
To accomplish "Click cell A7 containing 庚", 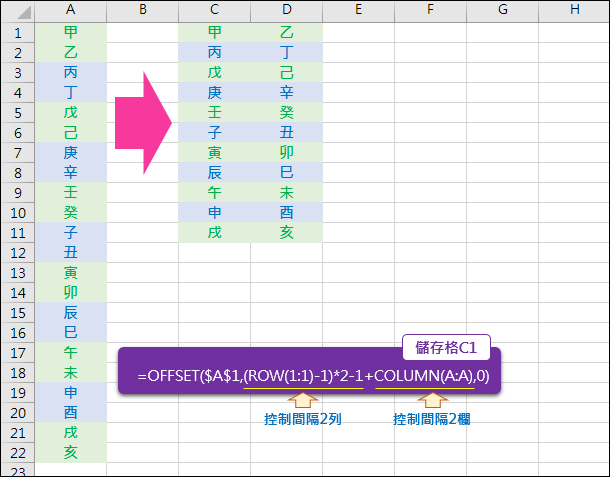I will coord(70,153).
